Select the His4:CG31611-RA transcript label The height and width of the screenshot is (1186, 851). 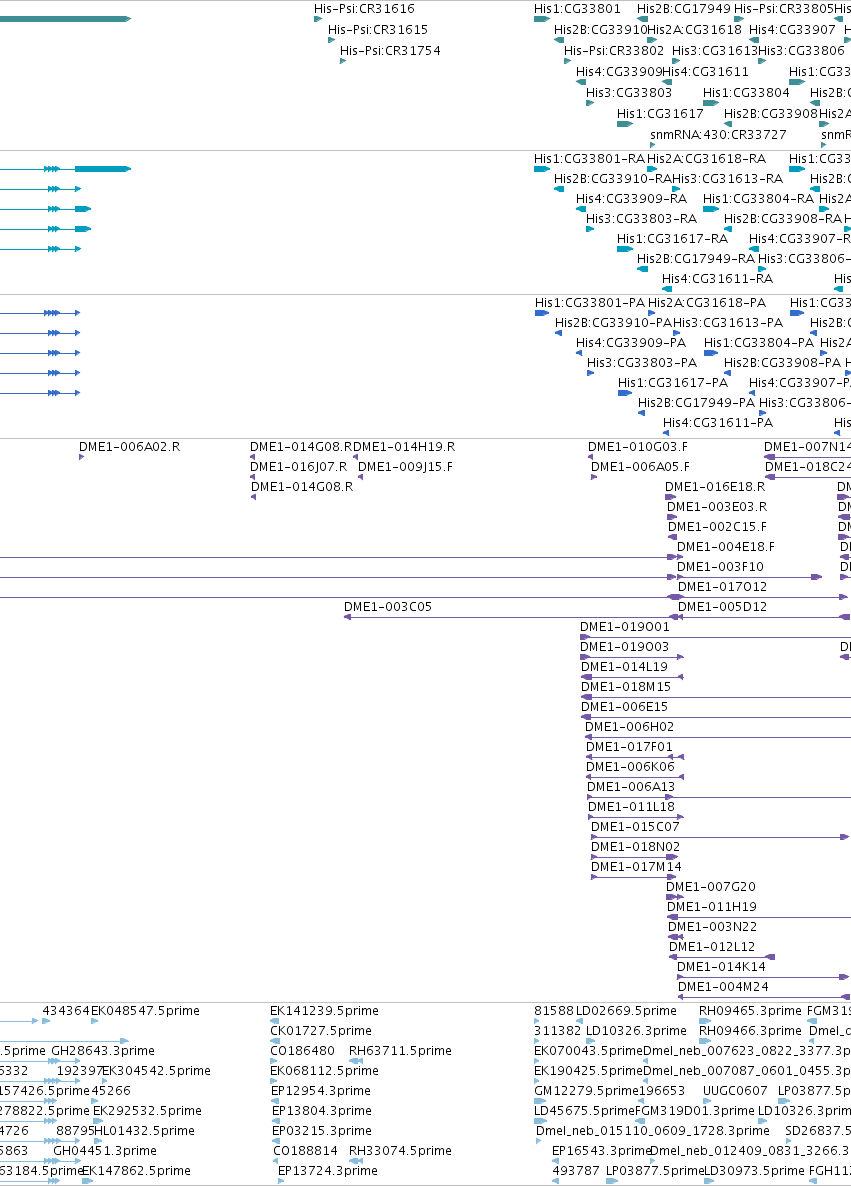click(x=717, y=279)
